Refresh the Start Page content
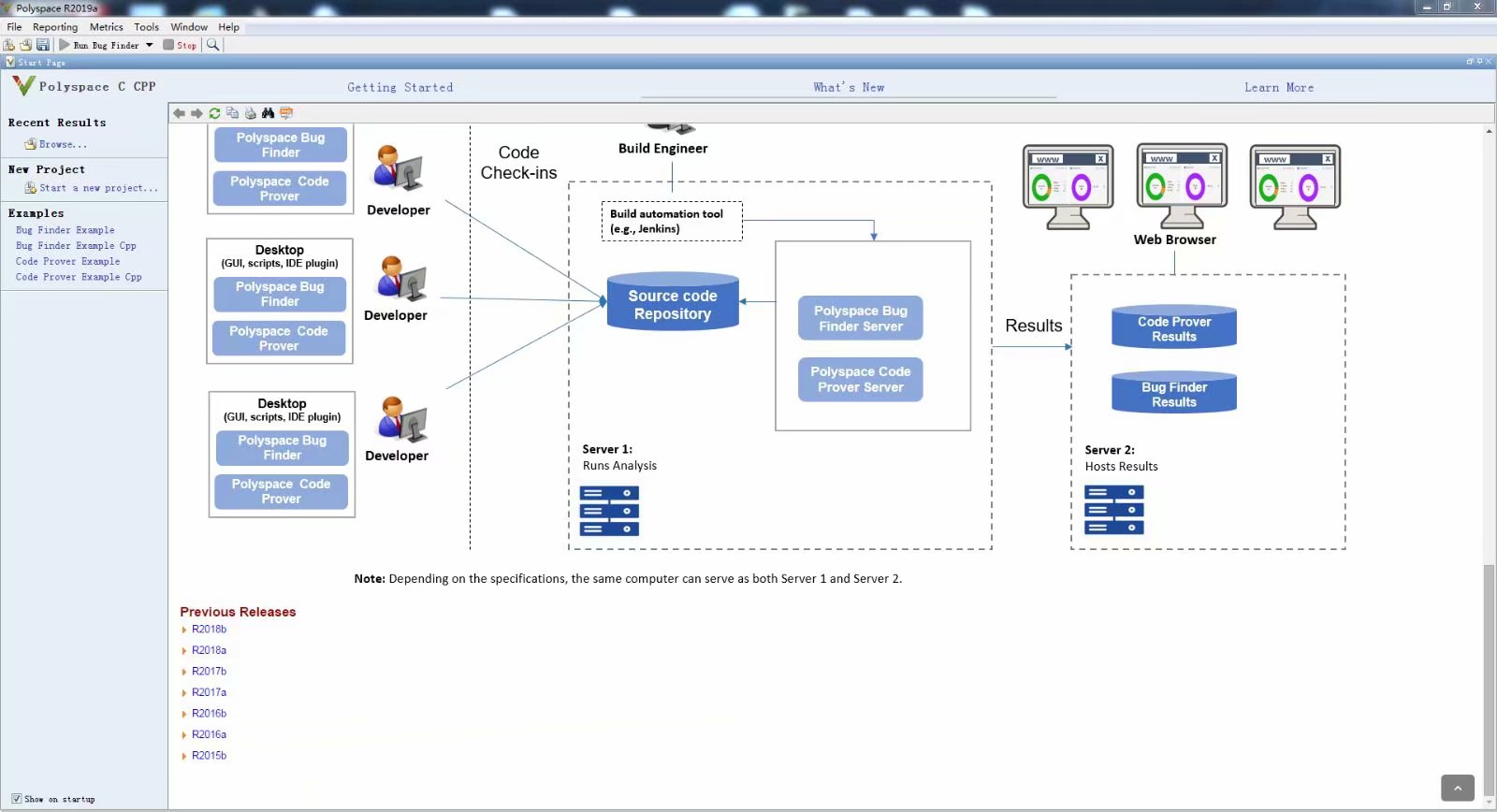The height and width of the screenshot is (812, 1497). coord(214,113)
